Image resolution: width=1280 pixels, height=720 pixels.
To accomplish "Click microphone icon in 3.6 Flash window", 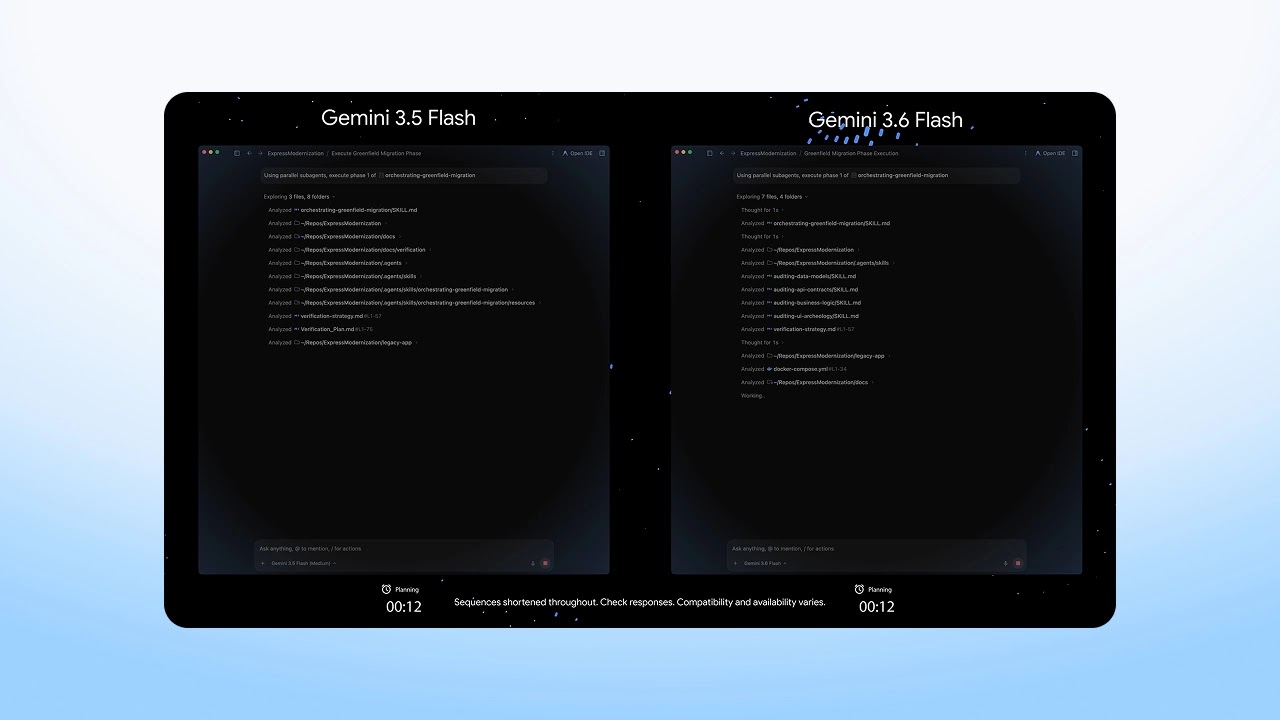I will [x=1006, y=563].
